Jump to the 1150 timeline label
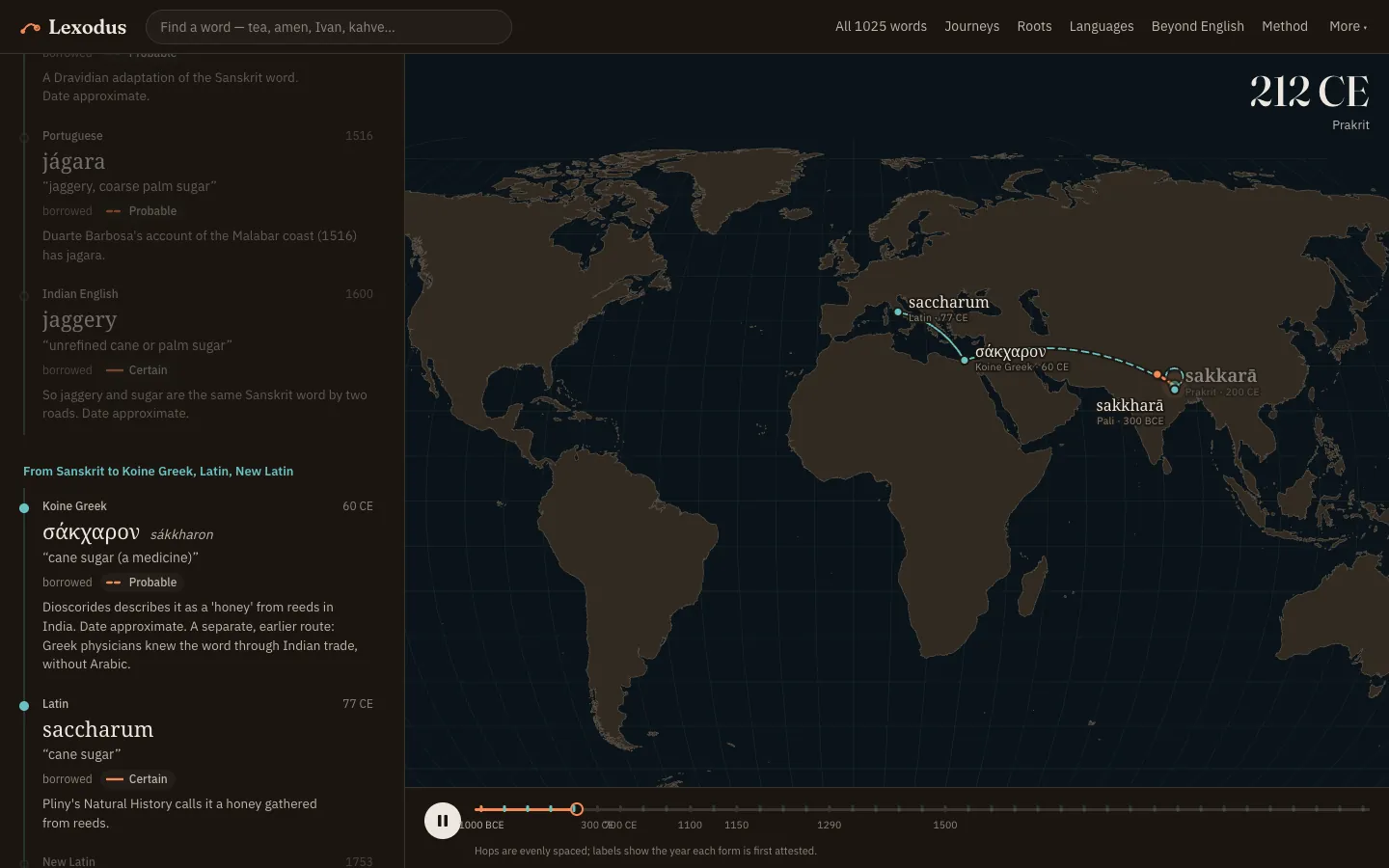Viewport: 1389px width, 868px height. click(x=736, y=826)
